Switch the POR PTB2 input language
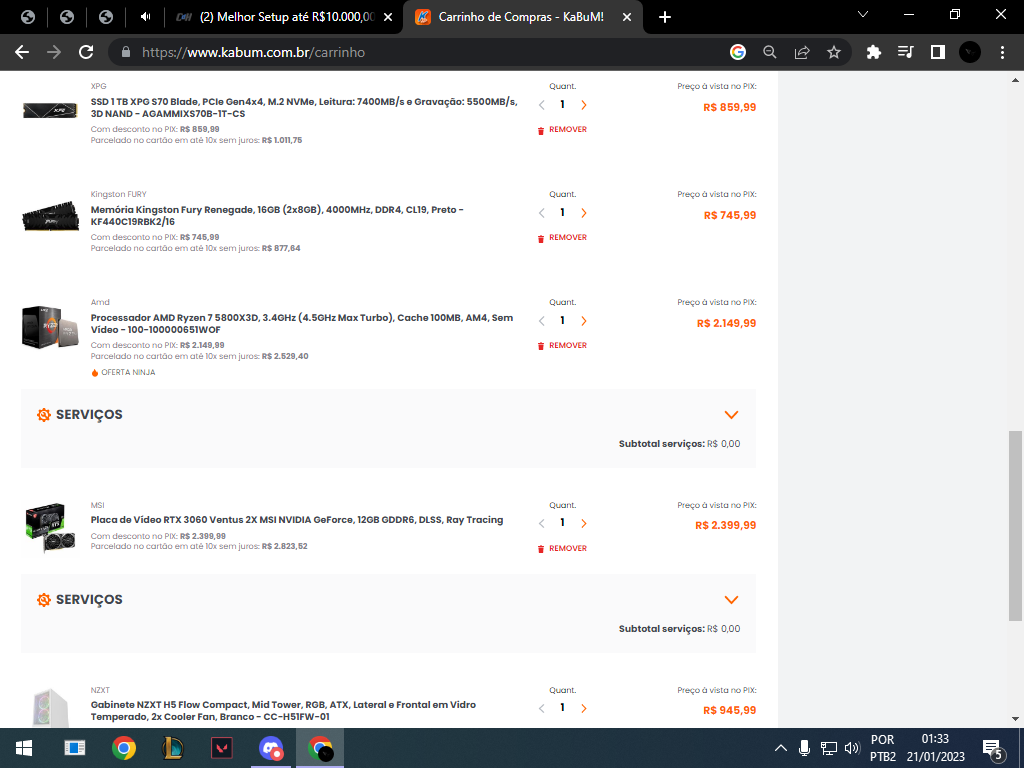 (x=882, y=748)
